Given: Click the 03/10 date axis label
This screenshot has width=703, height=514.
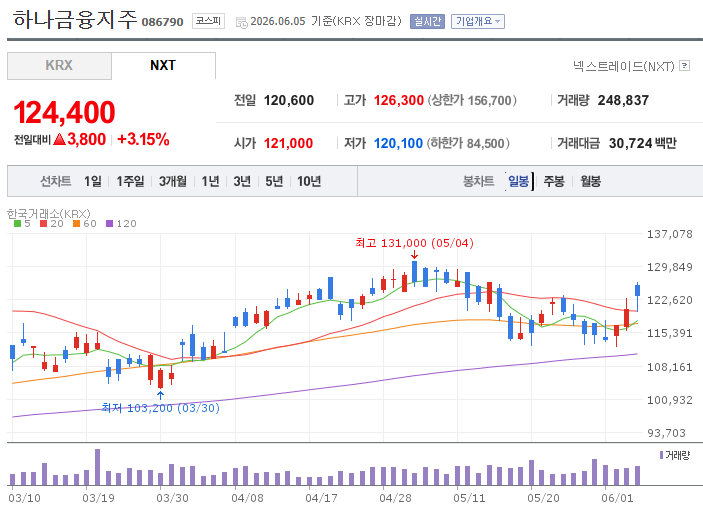Looking at the screenshot, I should coord(24,498).
